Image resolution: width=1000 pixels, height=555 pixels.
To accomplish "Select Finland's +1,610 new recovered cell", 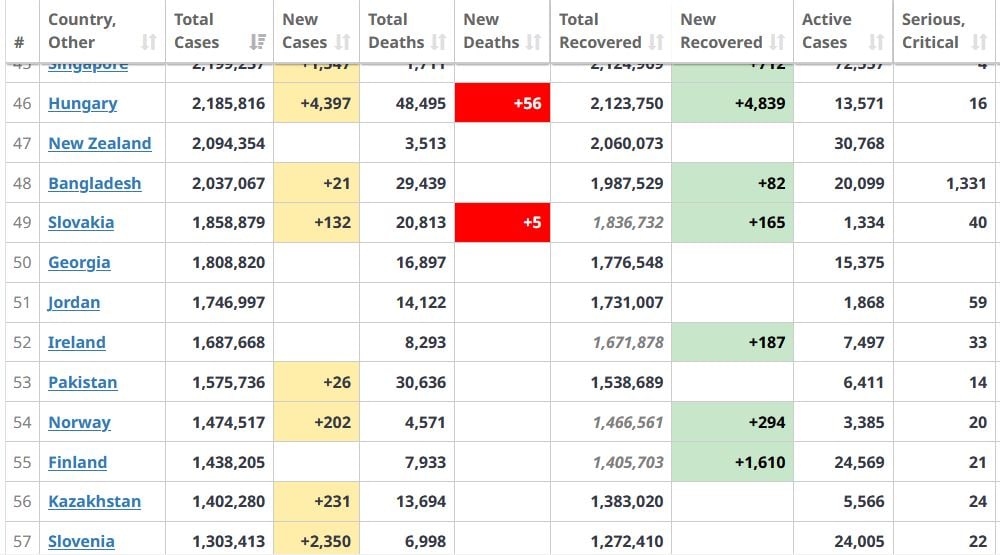I will [x=732, y=462].
